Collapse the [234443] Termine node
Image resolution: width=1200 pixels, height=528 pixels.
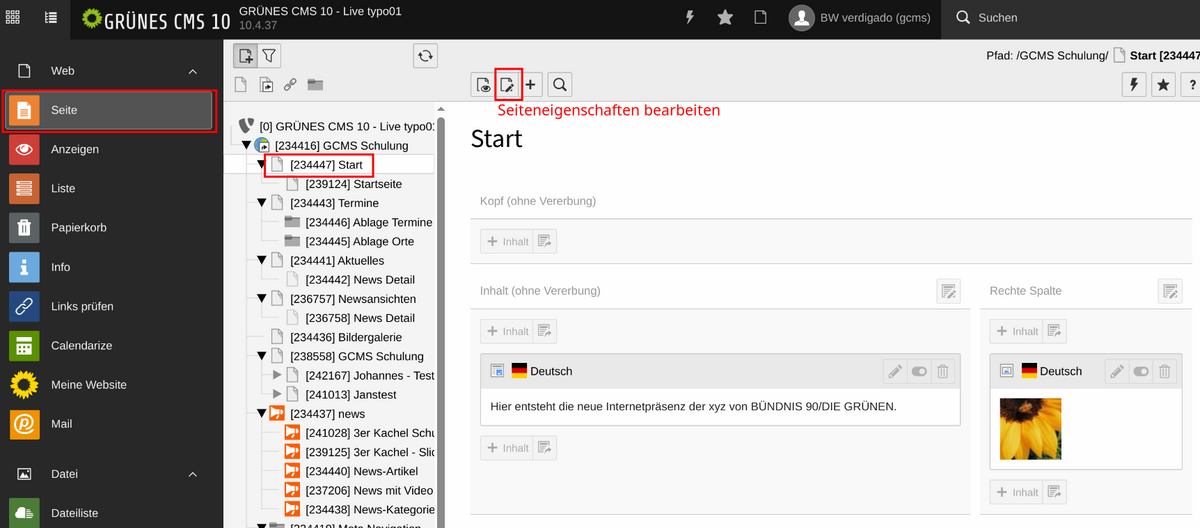click(262, 203)
